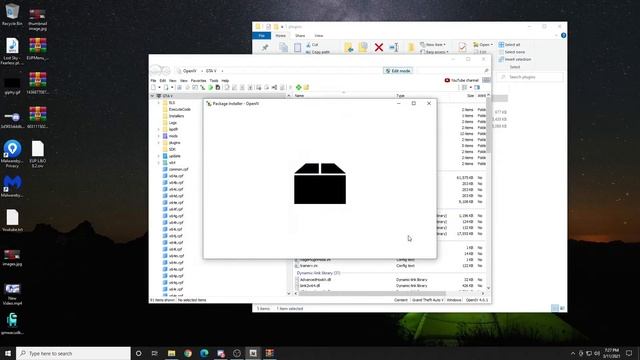The height and width of the screenshot is (360, 640).
Task: Click the OpenIV forward navigation arrow
Action: coord(165,71)
